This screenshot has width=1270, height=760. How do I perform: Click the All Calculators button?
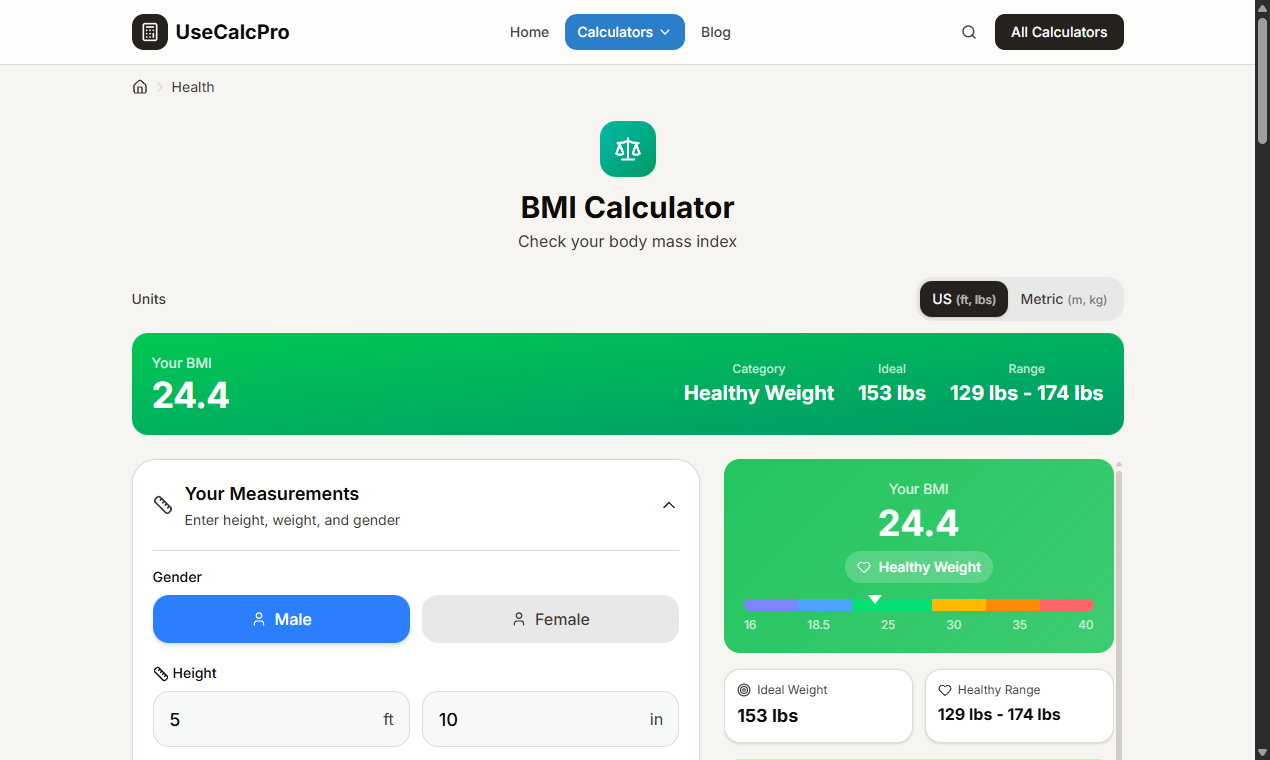[x=1059, y=32]
